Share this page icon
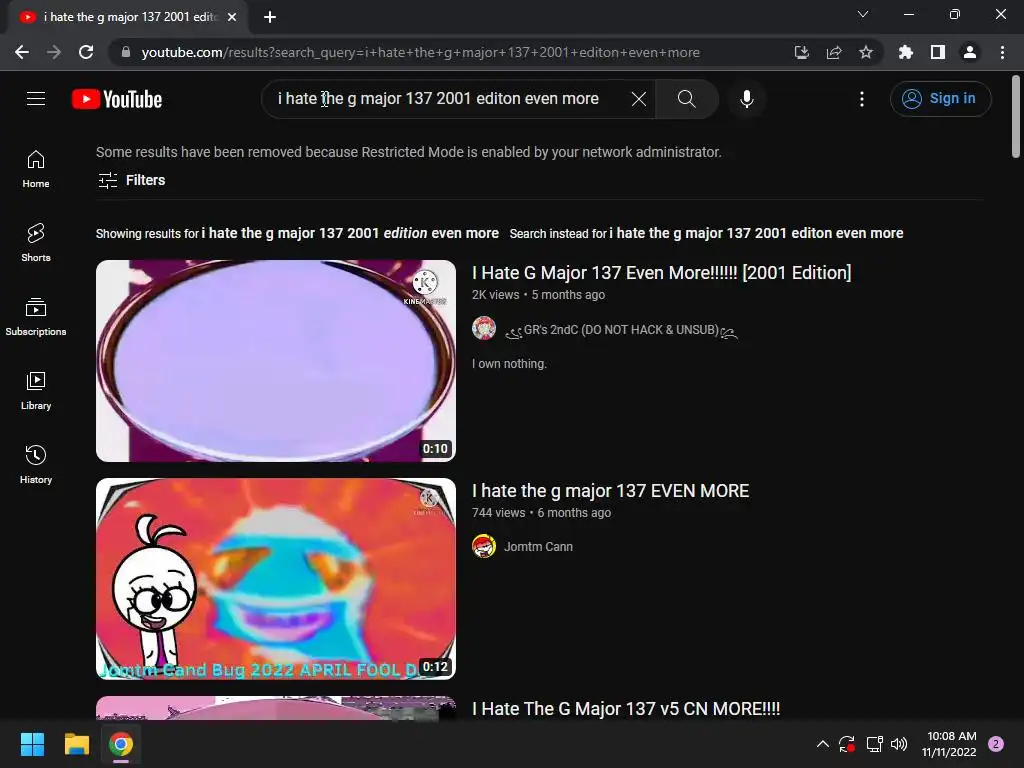This screenshot has width=1024, height=768. point(834,52)
